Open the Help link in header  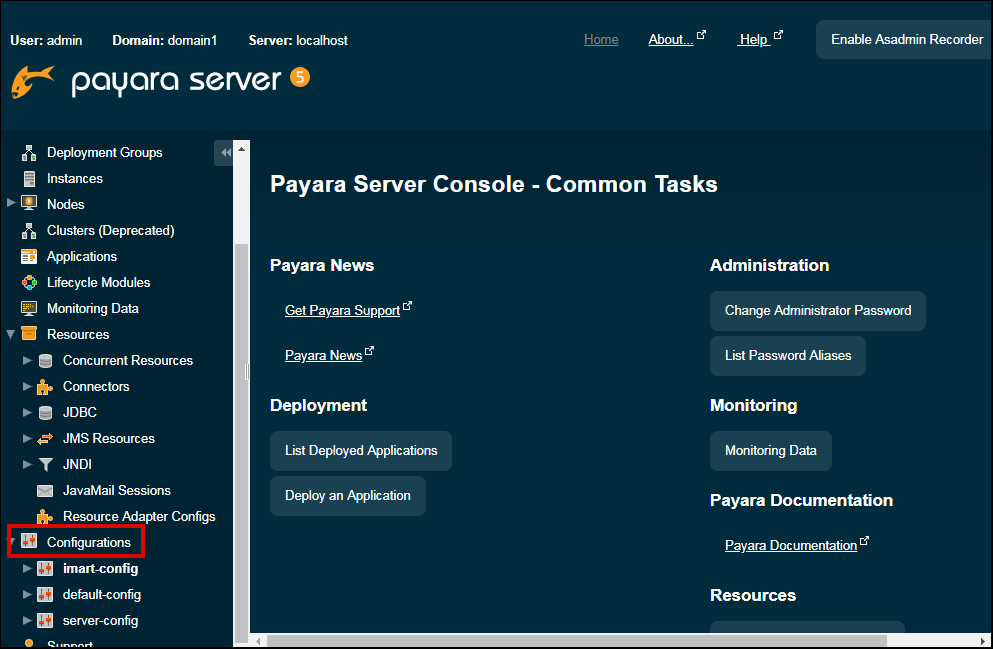point(754,40)
